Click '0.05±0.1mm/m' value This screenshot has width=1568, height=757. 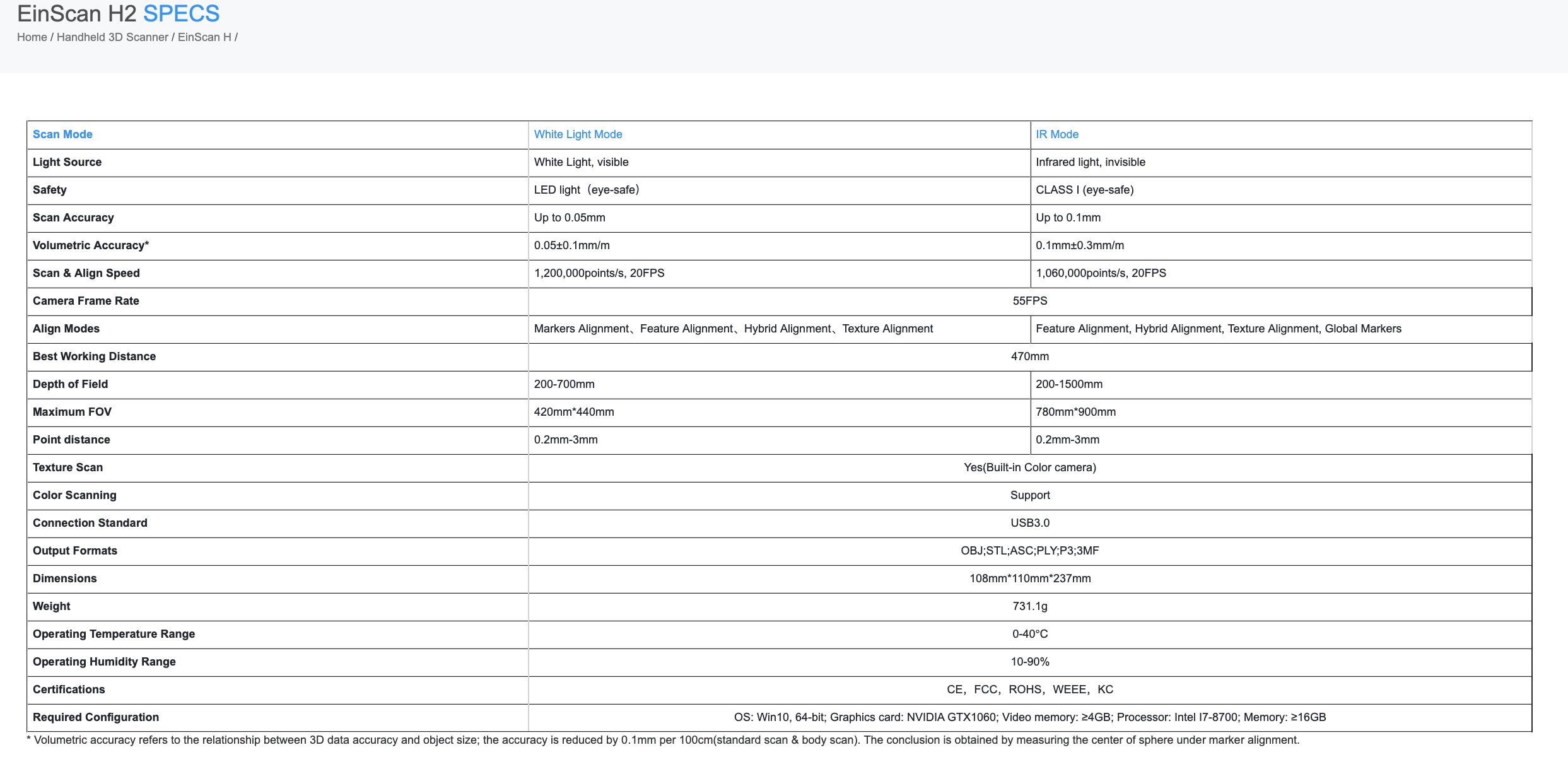(x=571, y=245)
